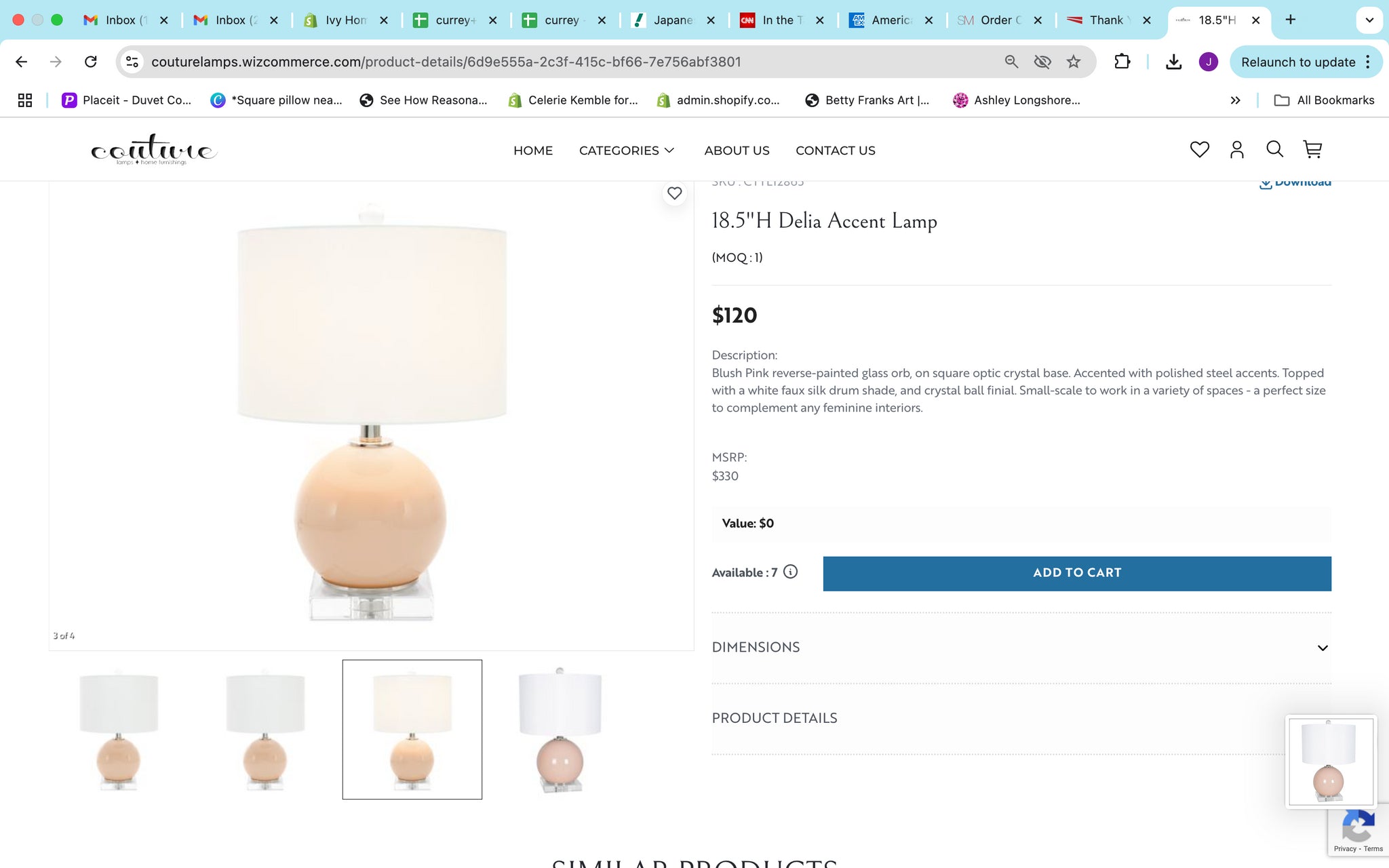Favorite the lamp with the image heart toggle
The height and width of the screenshot is (868, 1389).
[674, 193]
